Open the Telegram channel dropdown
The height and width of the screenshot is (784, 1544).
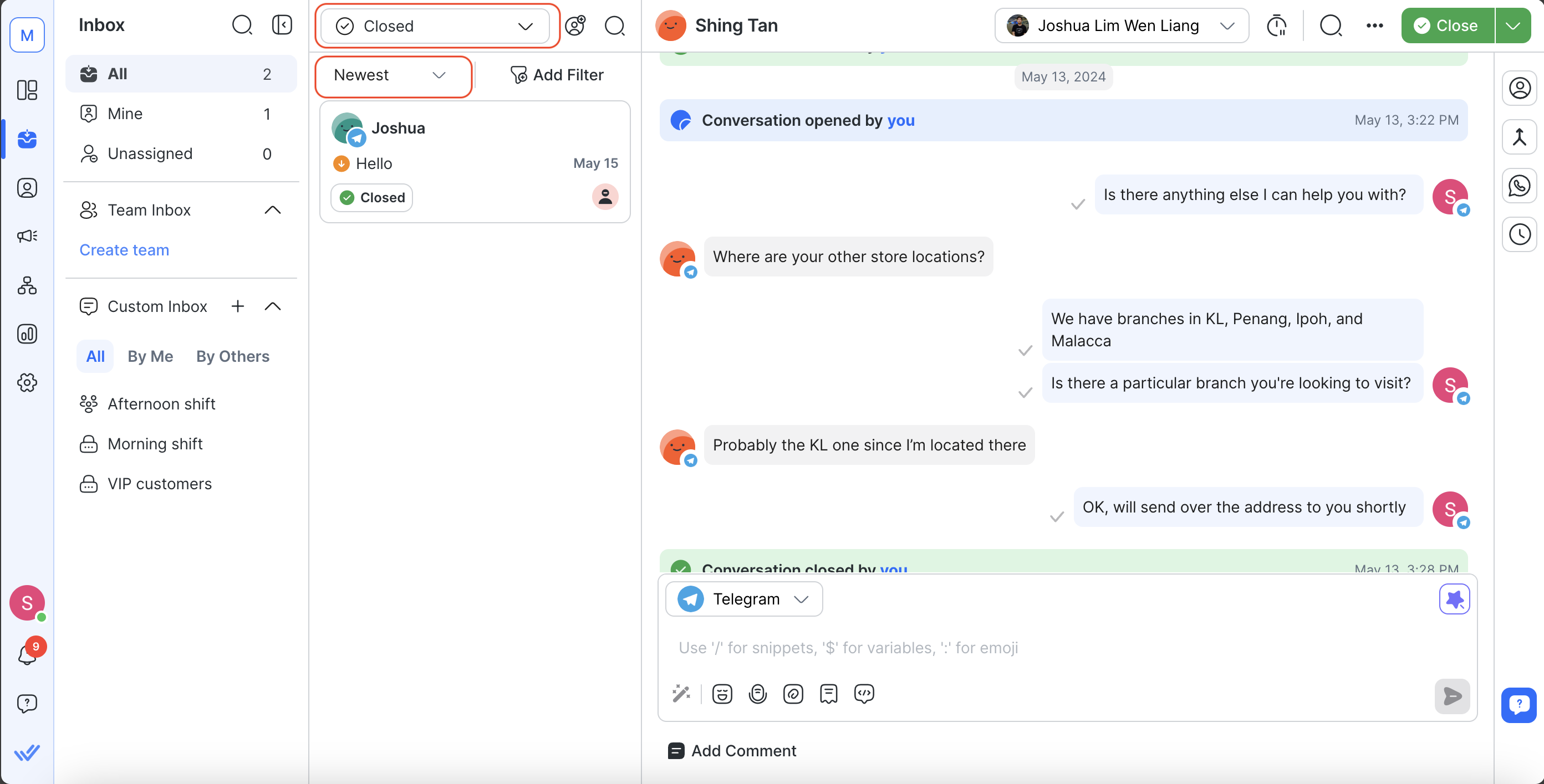743,599
